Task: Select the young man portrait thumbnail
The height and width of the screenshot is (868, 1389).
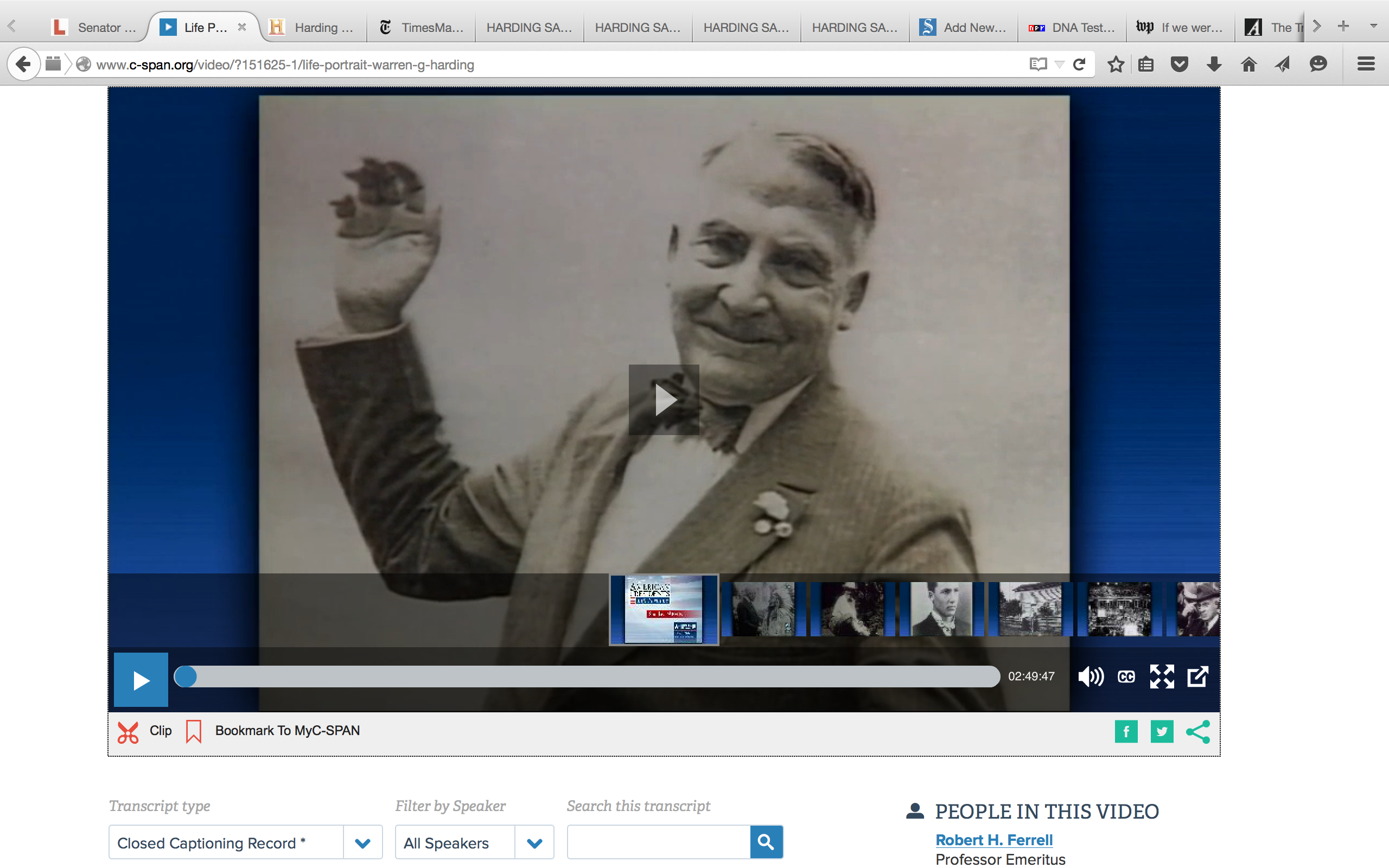Action: [x=941, y=609]
